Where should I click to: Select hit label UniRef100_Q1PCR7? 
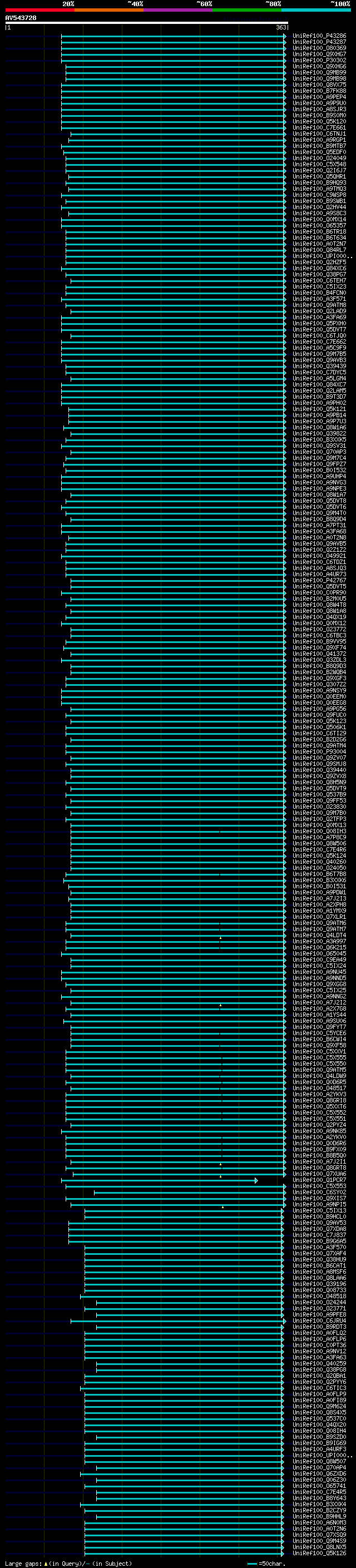319,1180
